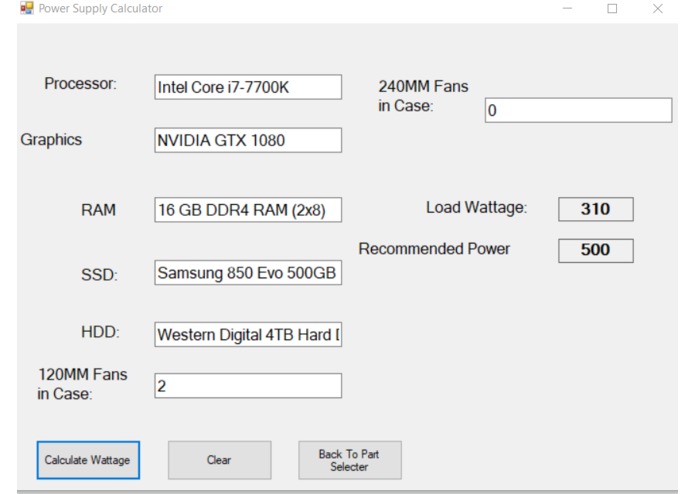This screenshot has width=695, height=494.
Task: Click the HDD field Western Digital 4TB
Action: [x=248, y=334]
